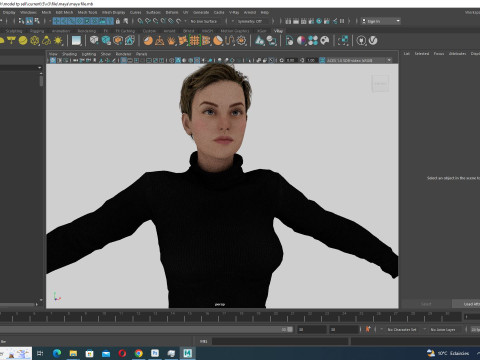480x360 pixels.
Task: Open the Symmetry Off dropdown
Action: click(x=252, y=21)
